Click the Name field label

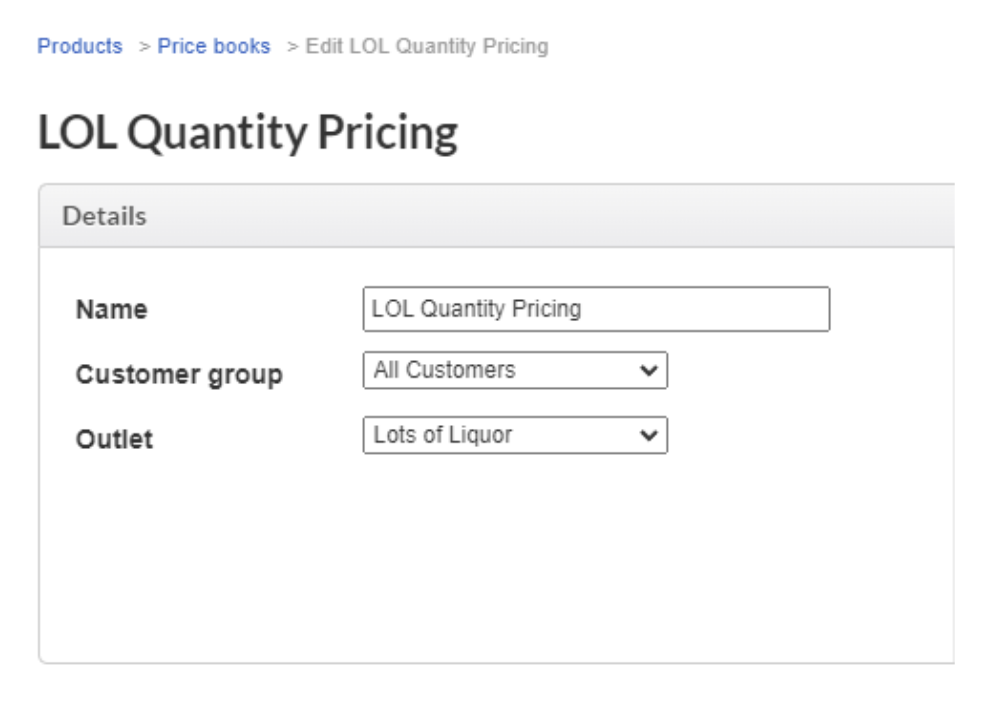111,310
